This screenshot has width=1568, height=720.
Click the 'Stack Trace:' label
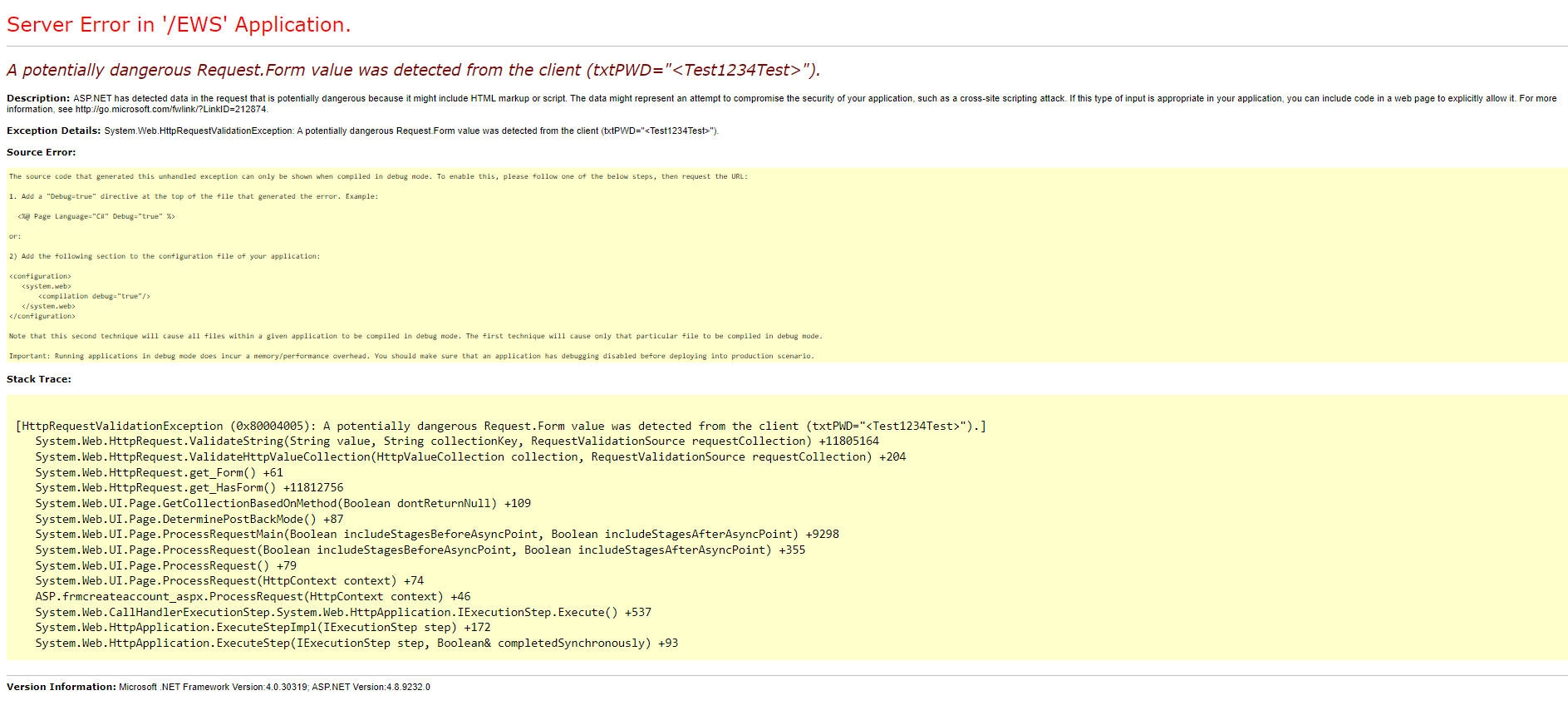[x=39, y=379]
